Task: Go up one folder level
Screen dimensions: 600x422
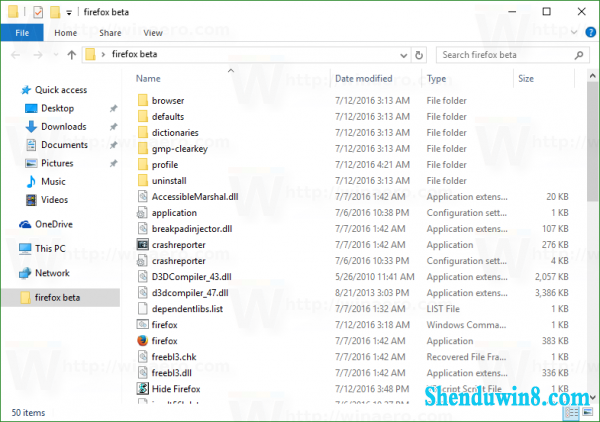Action: (72, 55)
